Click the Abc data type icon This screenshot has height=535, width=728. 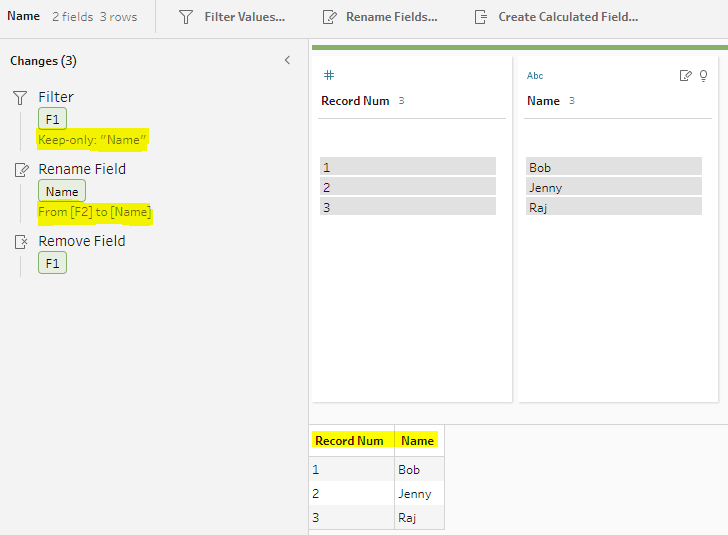click(x=535, y=76)
